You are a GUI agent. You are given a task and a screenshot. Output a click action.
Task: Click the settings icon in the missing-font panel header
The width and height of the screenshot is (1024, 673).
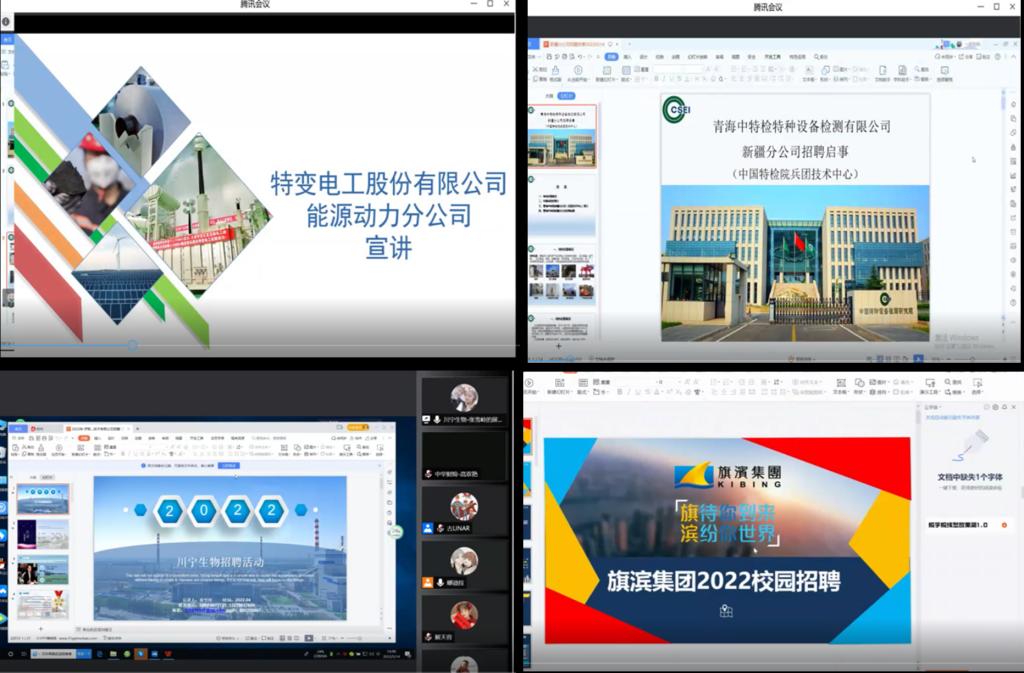[x=995, y=407]
